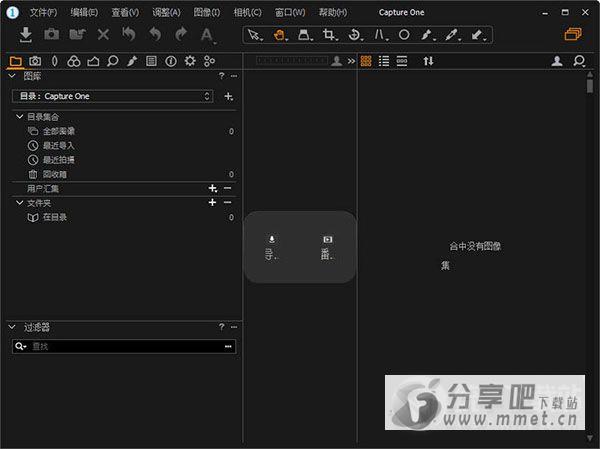600x449 pixels.
Task: Click the Undo arrow icon
Action: [155, 34]
